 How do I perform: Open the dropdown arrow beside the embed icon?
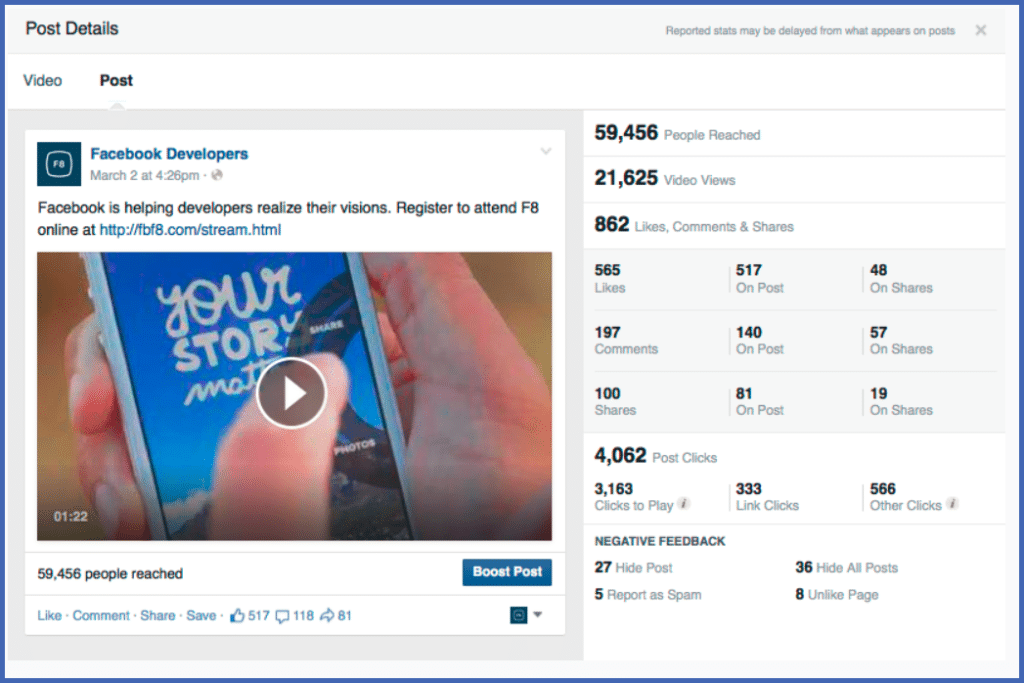(537, 616)
